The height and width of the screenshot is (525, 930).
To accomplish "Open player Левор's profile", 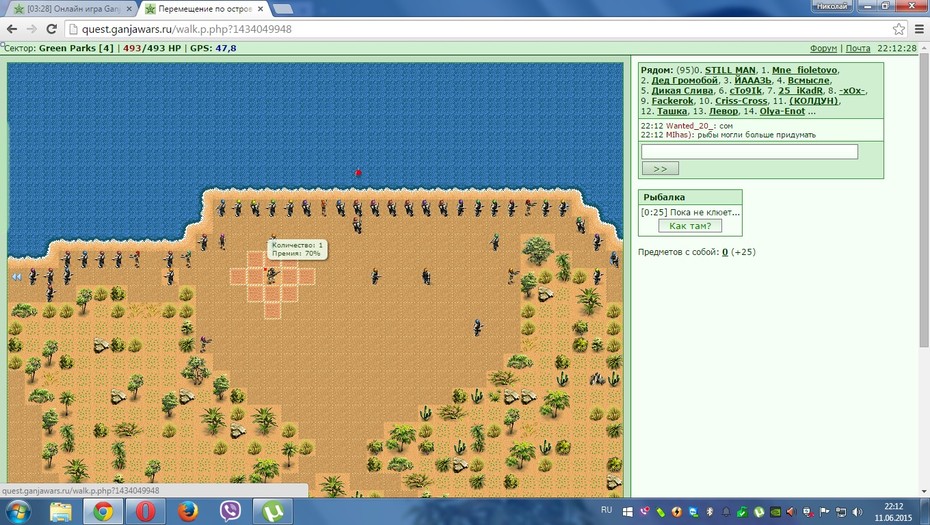I will point(724,111).
